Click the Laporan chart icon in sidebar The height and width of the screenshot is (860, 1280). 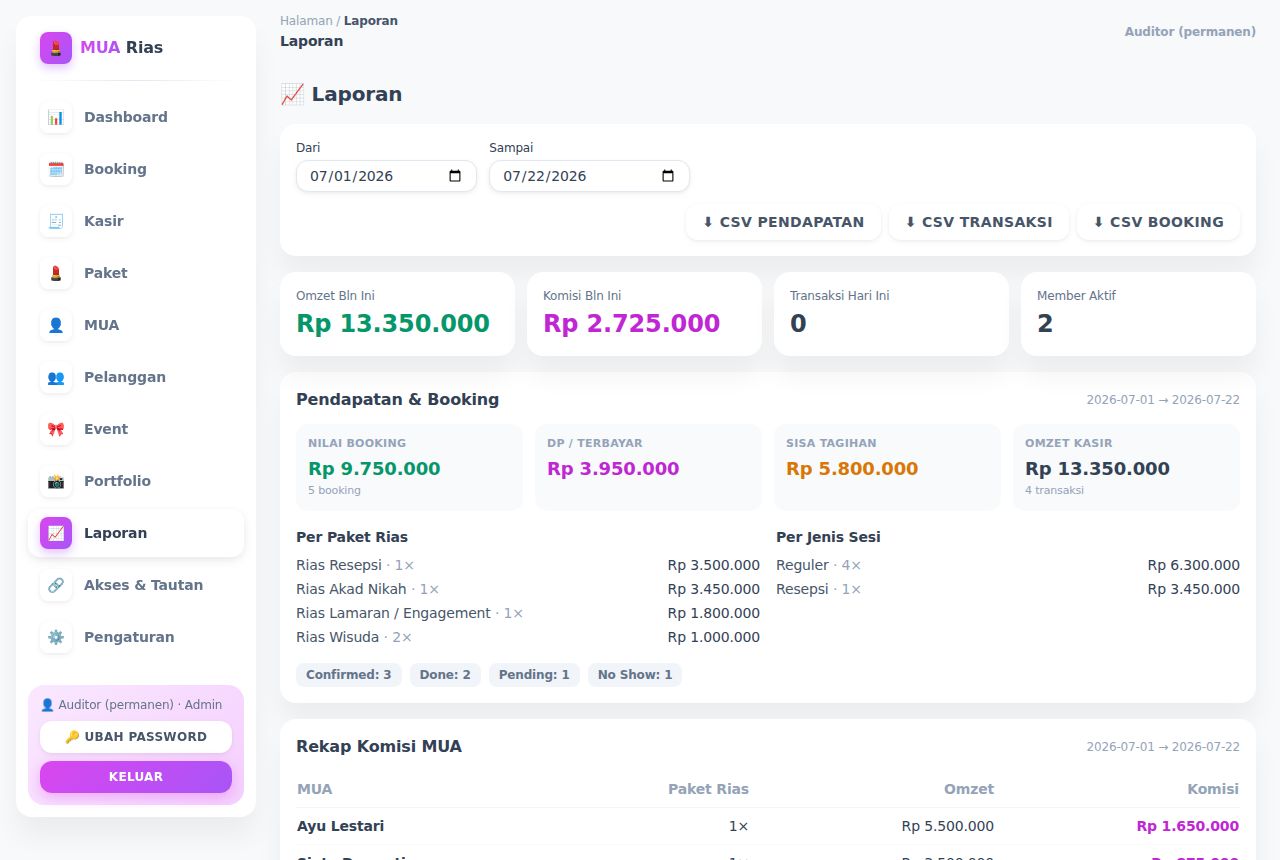(x=56, y=533)
